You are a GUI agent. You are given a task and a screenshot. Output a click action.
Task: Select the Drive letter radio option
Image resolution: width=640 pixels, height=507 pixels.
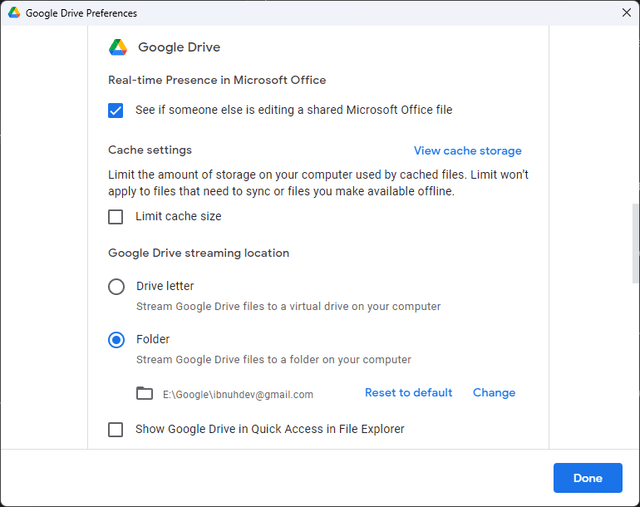click(116, 287)
